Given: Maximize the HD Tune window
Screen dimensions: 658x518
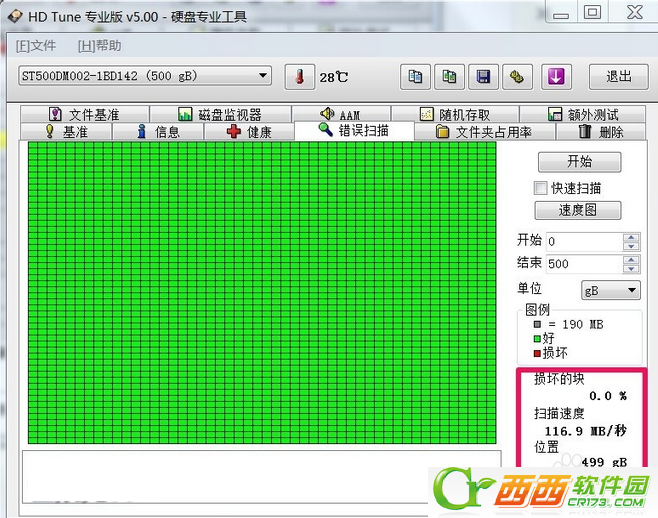Looking at the screenshot, I should (x=592, y=12).
